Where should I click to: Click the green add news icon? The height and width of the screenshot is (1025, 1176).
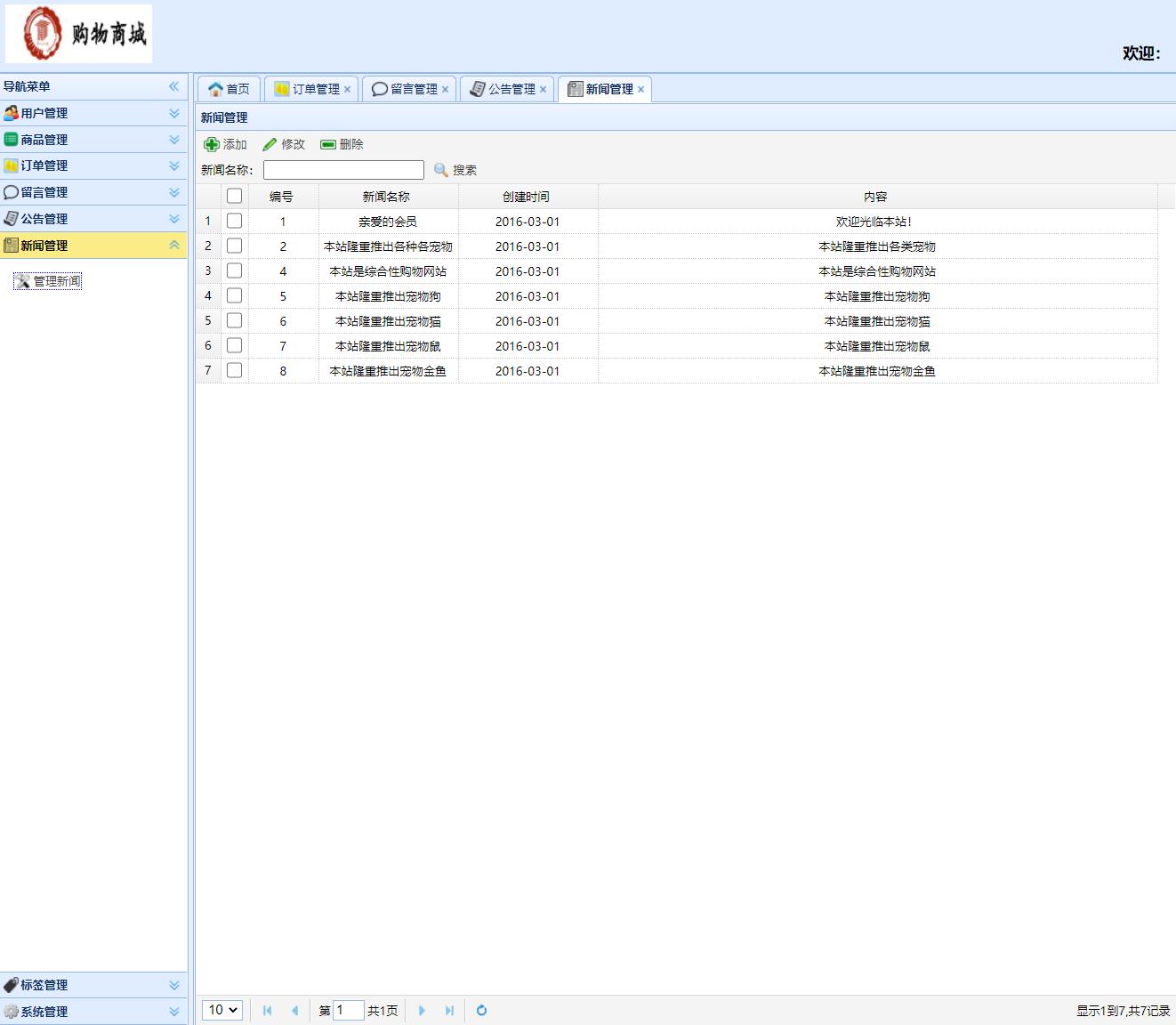[212, 144]
